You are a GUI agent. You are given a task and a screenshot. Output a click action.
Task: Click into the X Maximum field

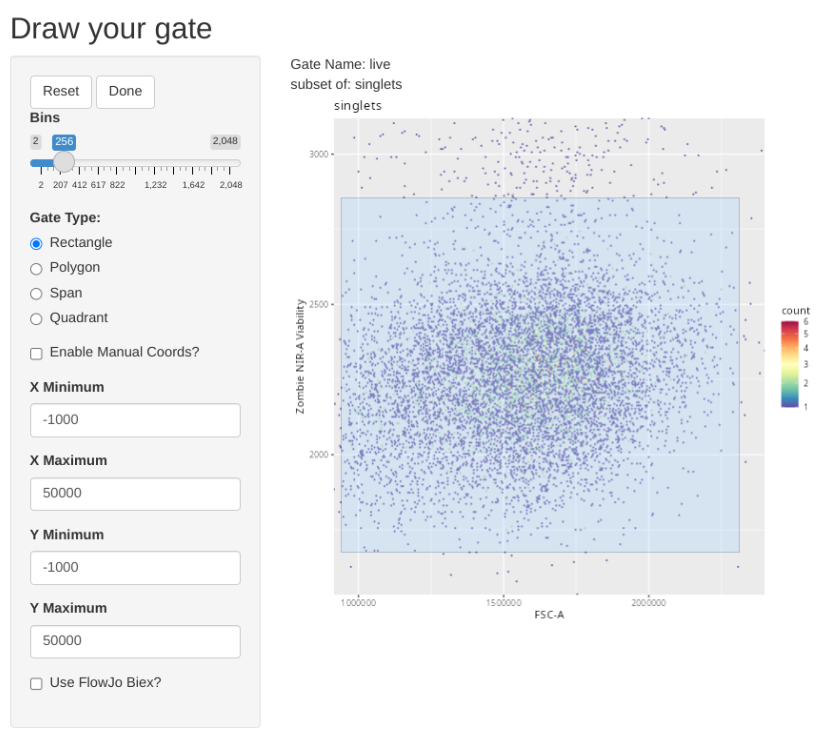tap(135, 494)
